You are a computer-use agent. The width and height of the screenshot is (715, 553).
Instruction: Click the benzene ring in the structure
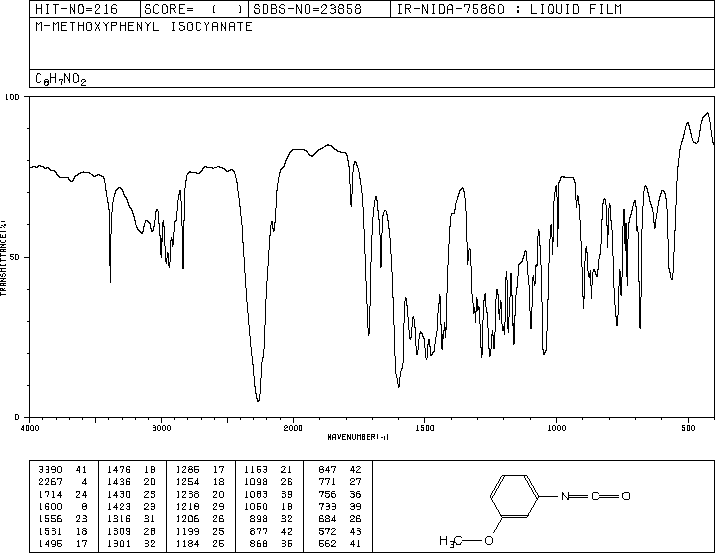click(x=515, y=496)
